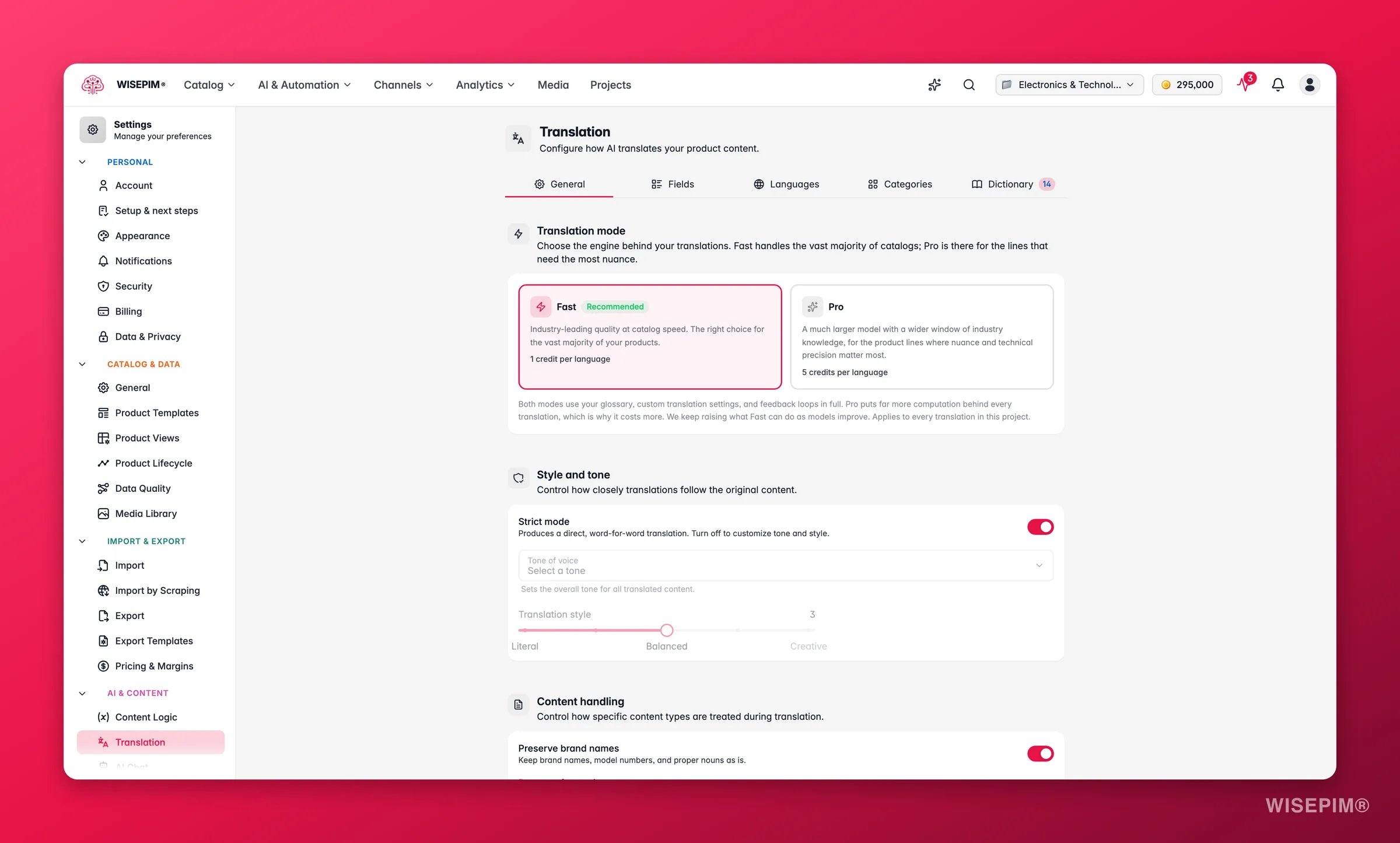Switch to the Languages tab

(x=786, y=184)
